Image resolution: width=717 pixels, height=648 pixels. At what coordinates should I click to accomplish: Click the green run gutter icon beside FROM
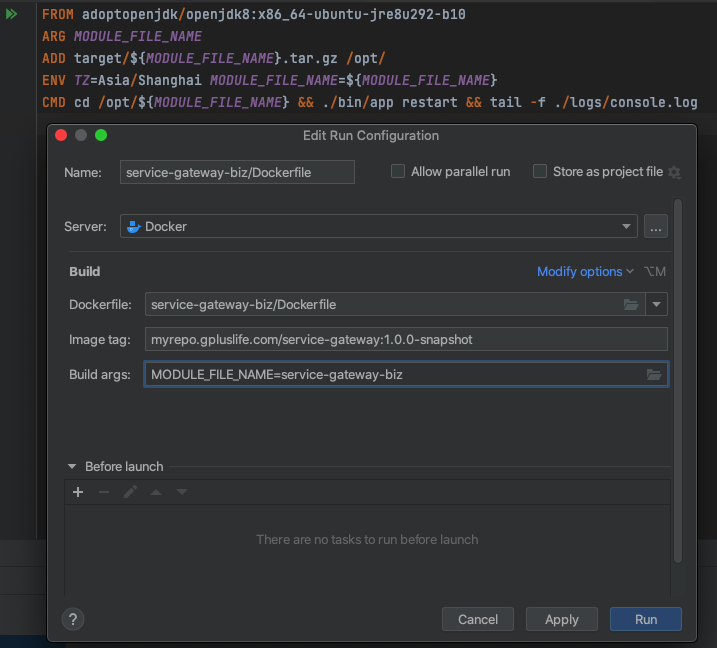tap(11, 14)
